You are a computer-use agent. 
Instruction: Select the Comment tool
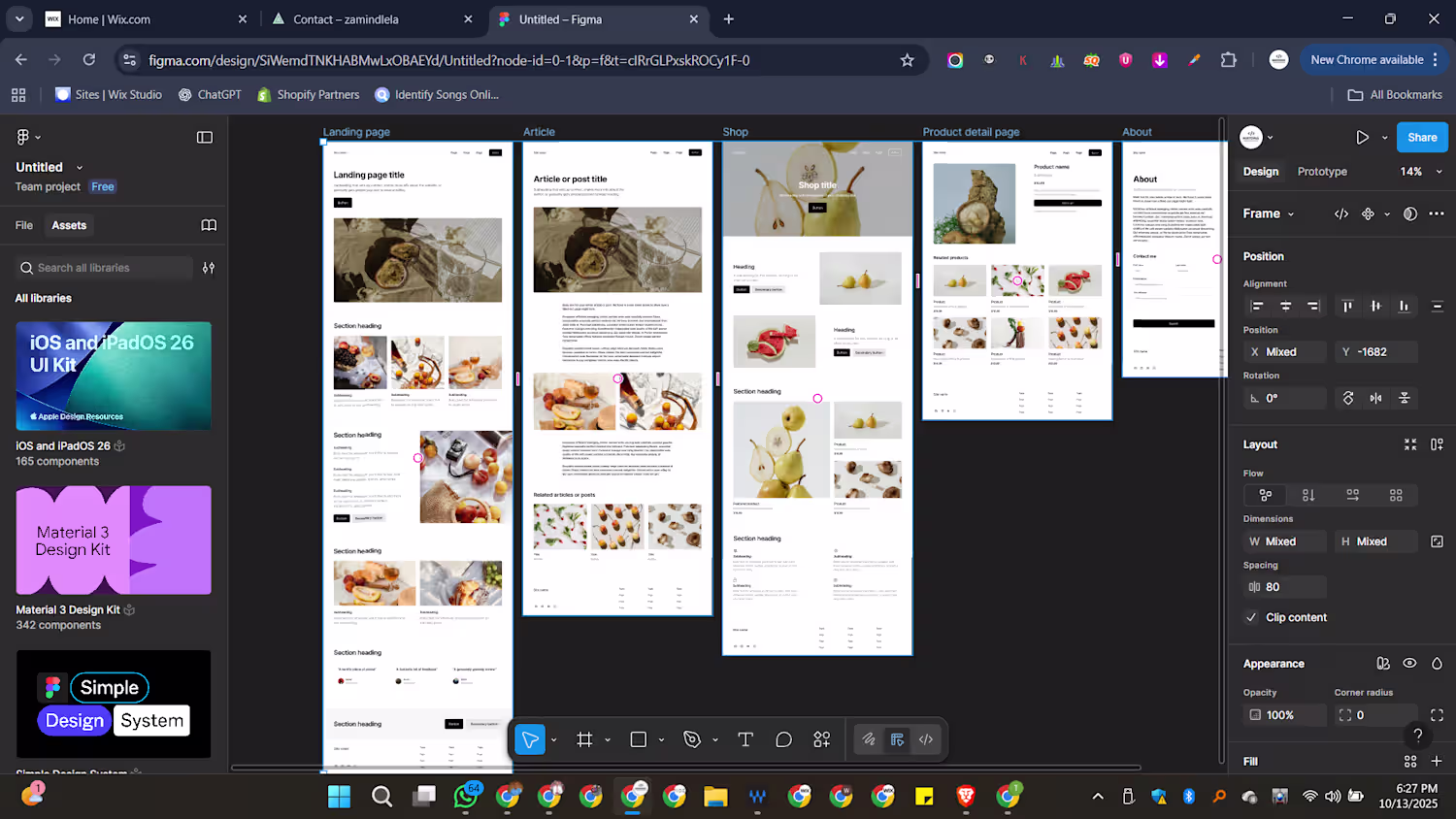[783, 739]
